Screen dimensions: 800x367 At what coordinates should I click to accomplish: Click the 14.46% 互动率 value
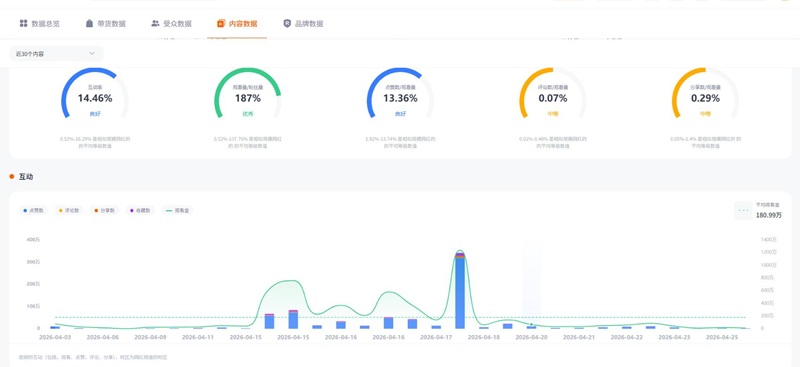pos(95,98)
